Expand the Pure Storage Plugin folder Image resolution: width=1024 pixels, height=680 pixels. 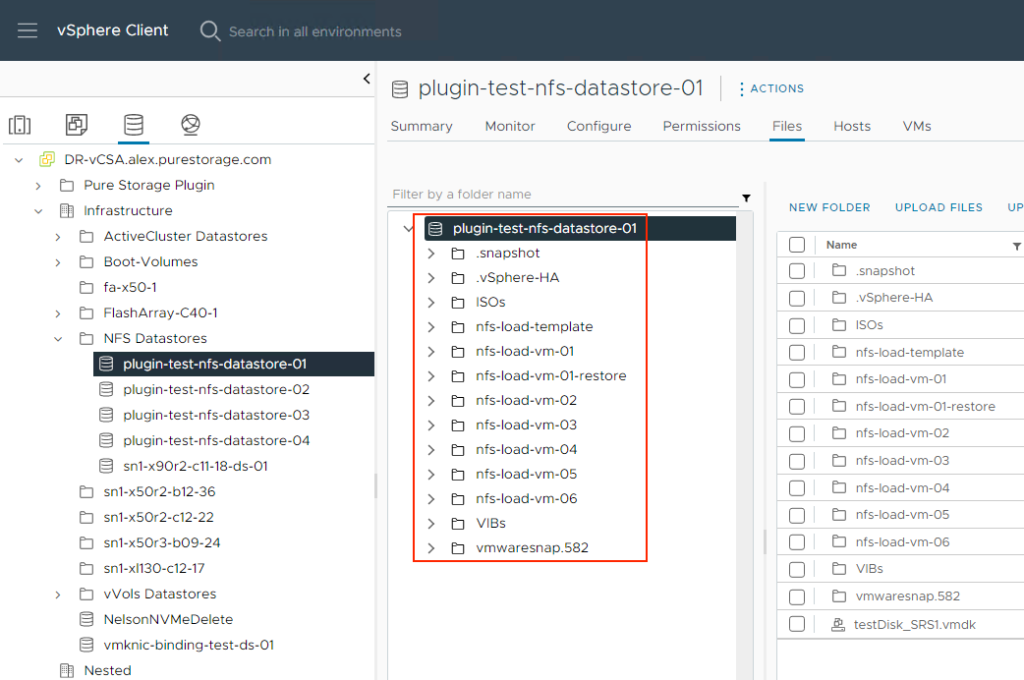(x=39, y=186)
